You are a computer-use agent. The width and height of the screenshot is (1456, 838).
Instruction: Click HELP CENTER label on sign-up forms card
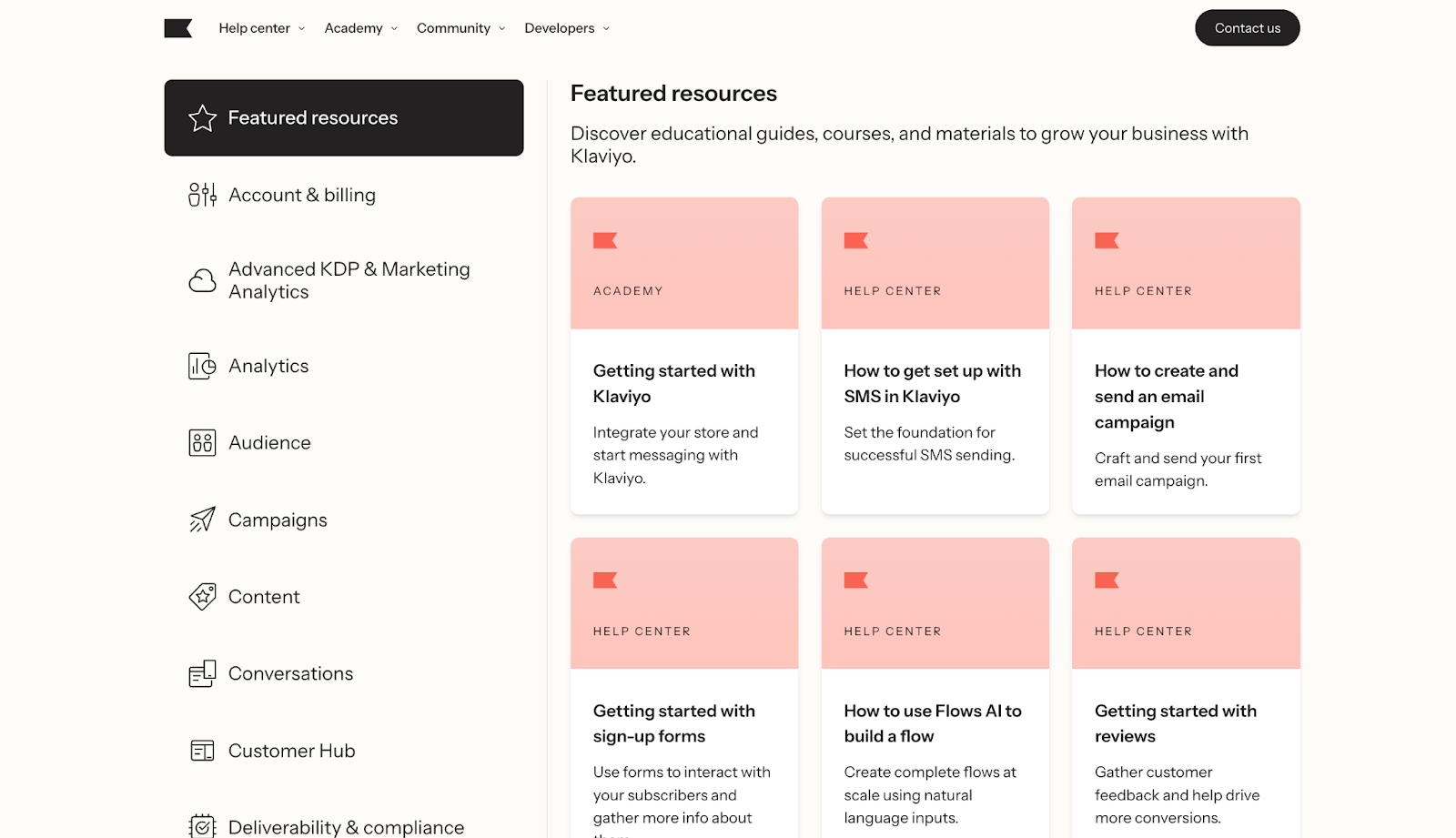(x=642, y=631)
